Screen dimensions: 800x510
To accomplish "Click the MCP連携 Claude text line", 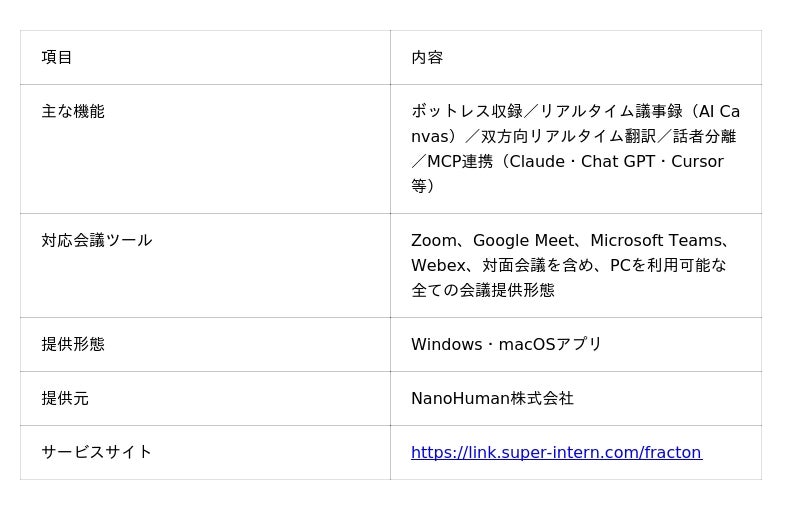I will click(x=567, y=162).
